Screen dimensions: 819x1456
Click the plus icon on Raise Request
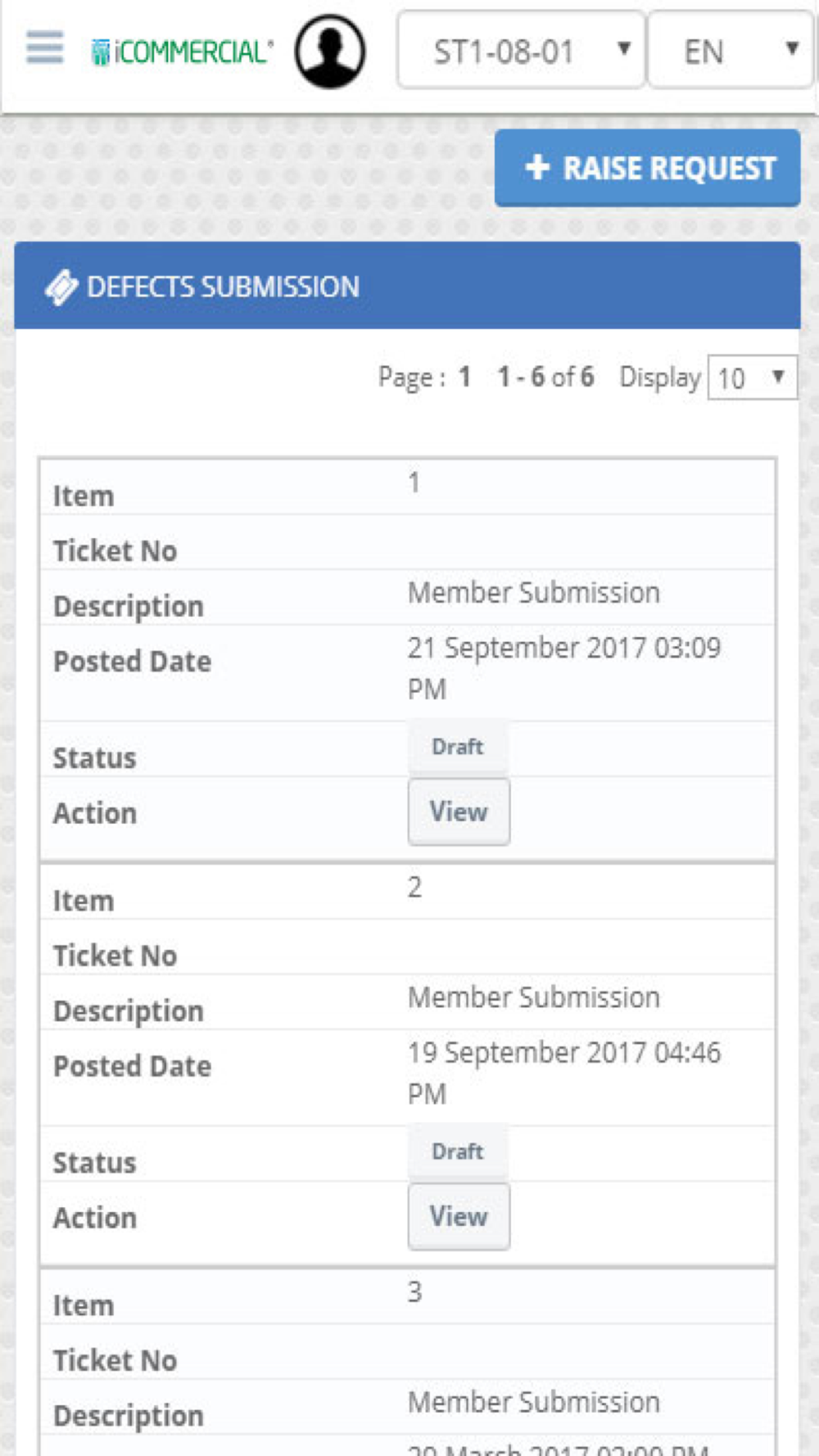(x=537, y=168)
